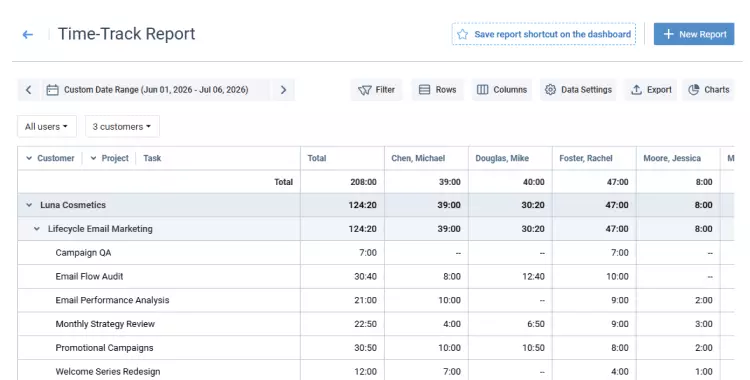The height and width of the screenshot is (380, 750).
Task: Click the grand total value 208:00
Action: pyautogui.click(x=364, y=182)
